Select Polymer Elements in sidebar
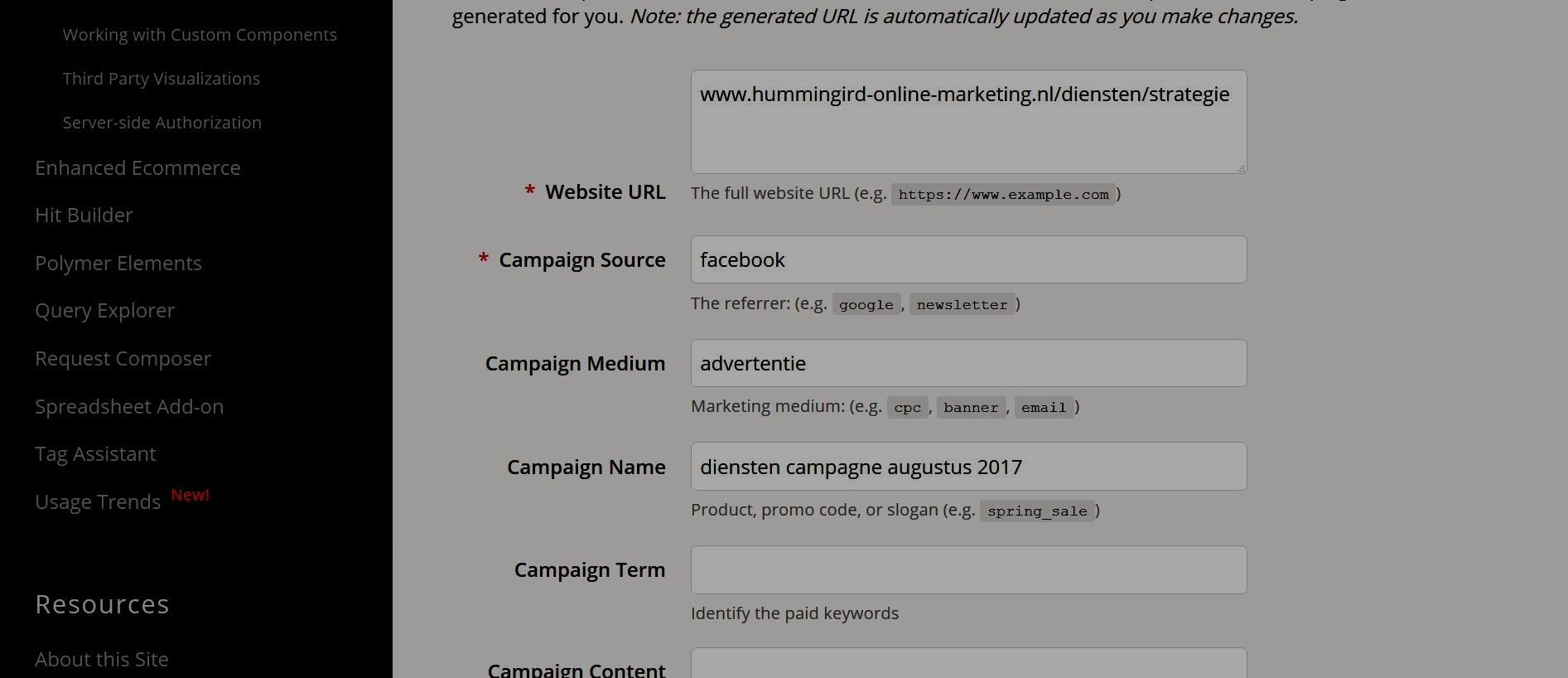 (x=118, y=264)
